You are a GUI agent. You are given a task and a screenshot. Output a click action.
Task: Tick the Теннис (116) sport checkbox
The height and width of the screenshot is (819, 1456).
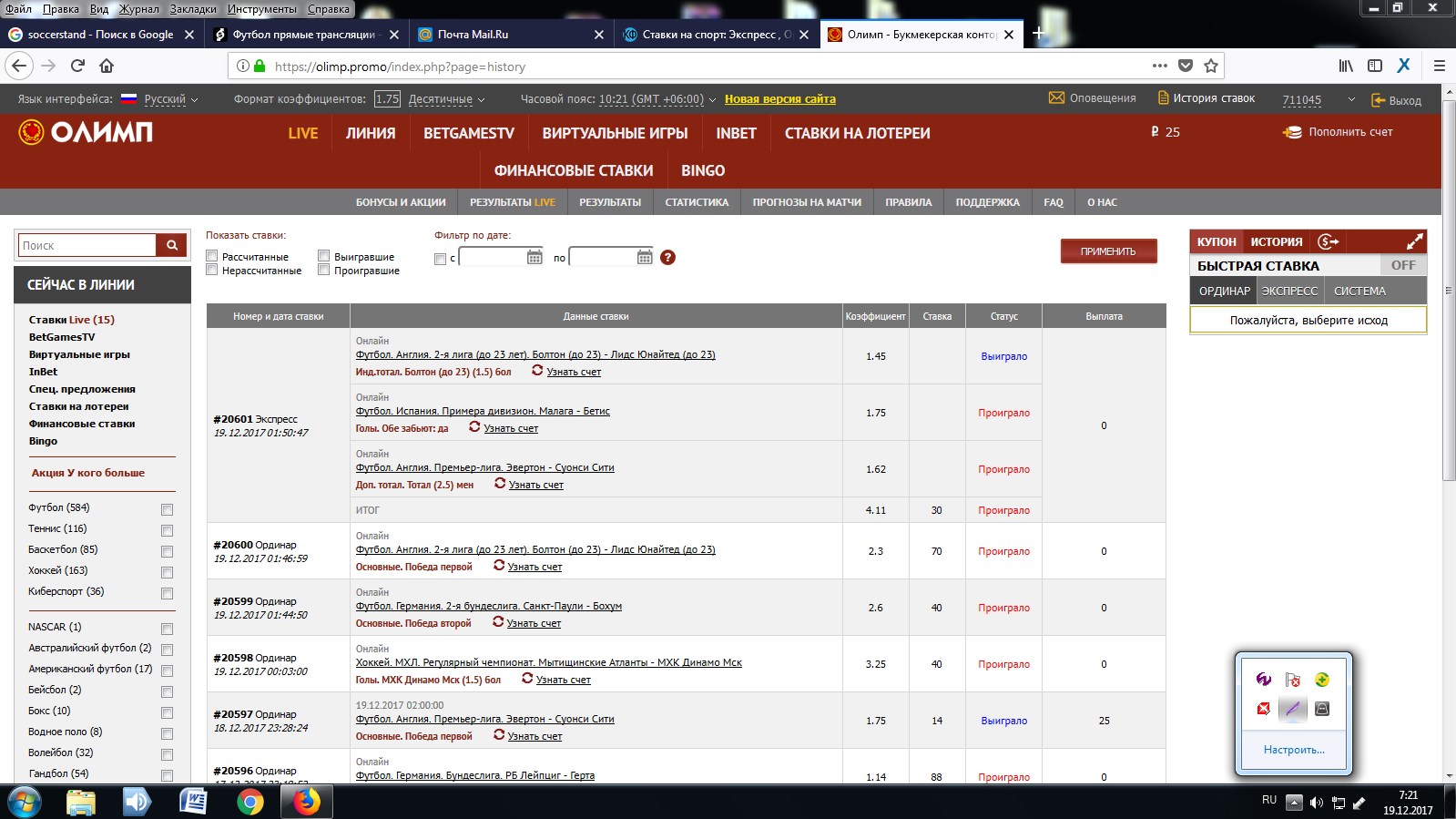(167, 530)
